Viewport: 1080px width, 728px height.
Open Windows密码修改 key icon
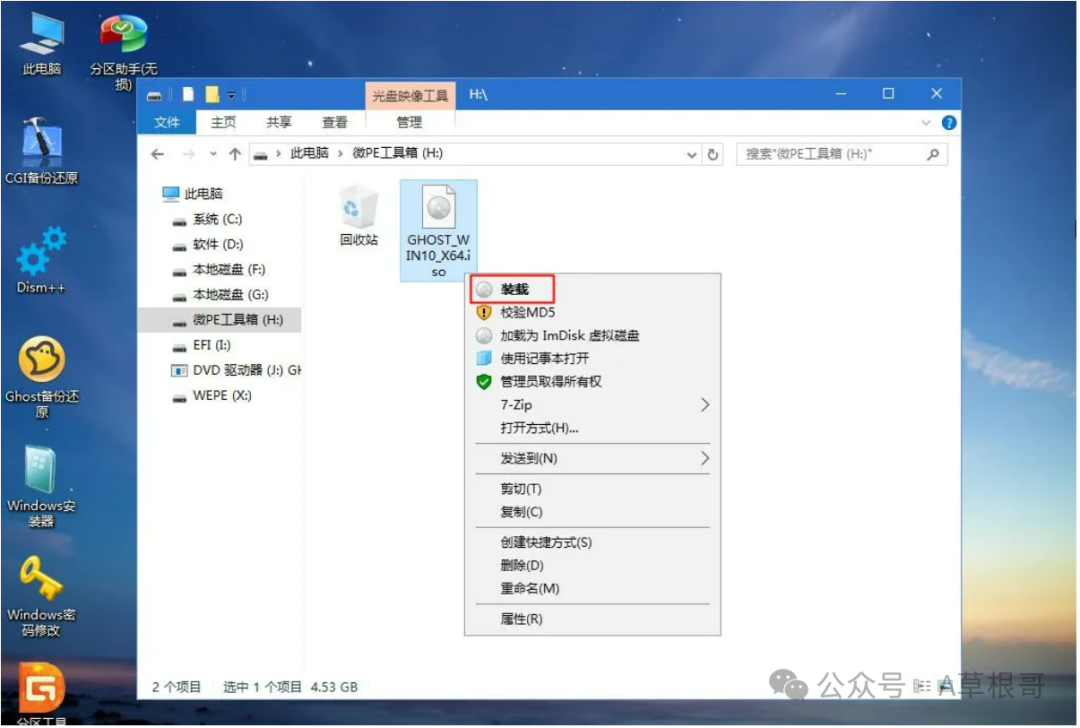(x=41, y=596)
